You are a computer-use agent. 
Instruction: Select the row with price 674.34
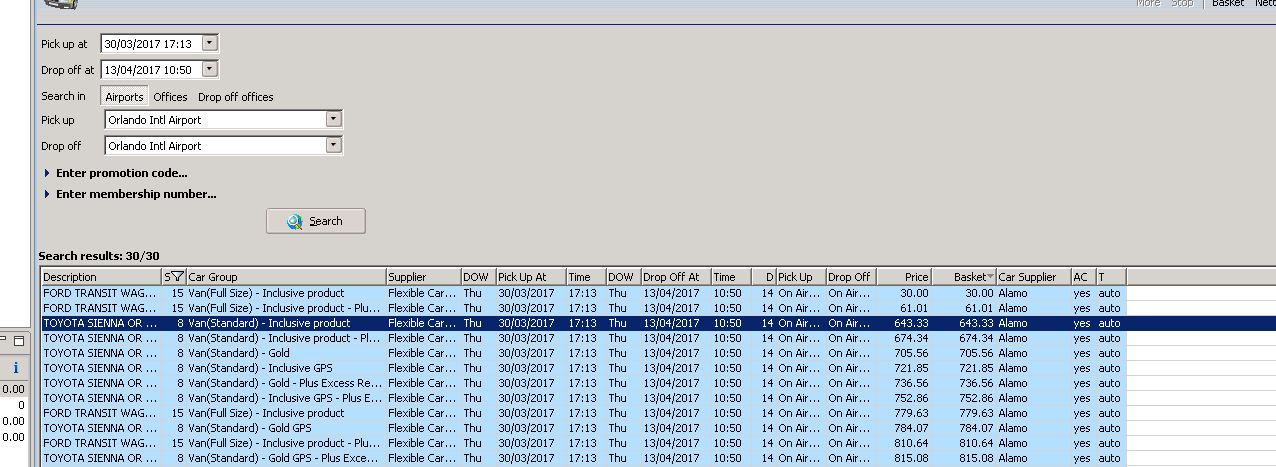pos(584,338)
